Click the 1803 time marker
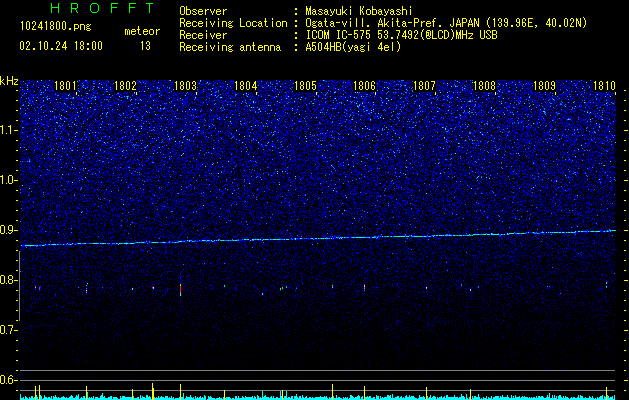The height and width of the screenshot is (400, 629). point(185,86)
